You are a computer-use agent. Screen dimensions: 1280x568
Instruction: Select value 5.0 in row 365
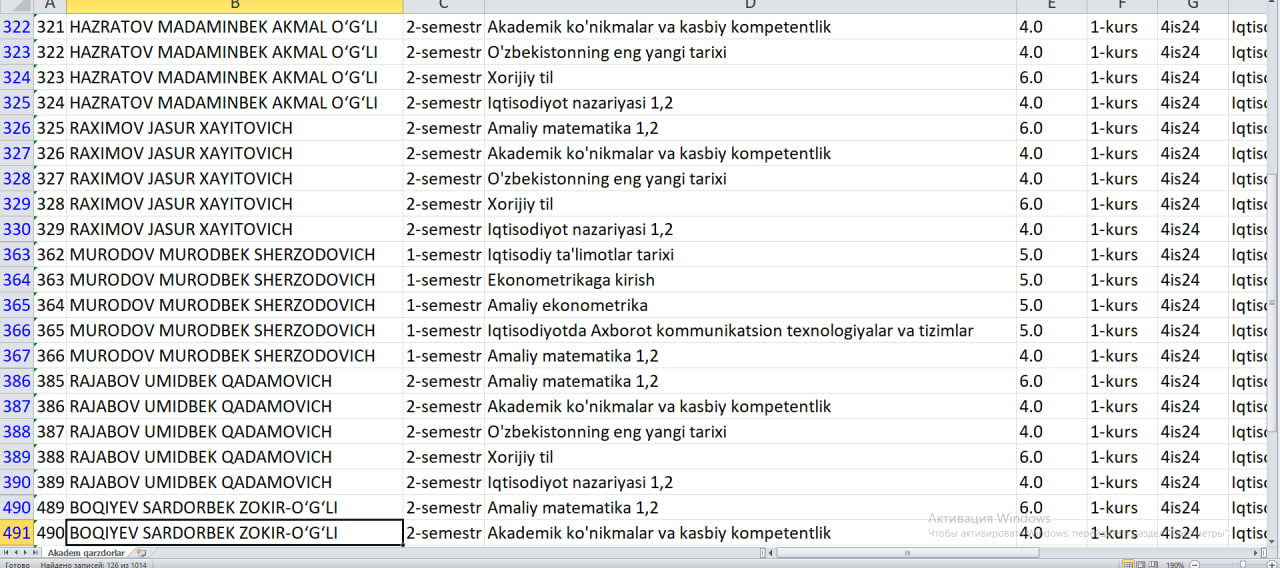1051,305
